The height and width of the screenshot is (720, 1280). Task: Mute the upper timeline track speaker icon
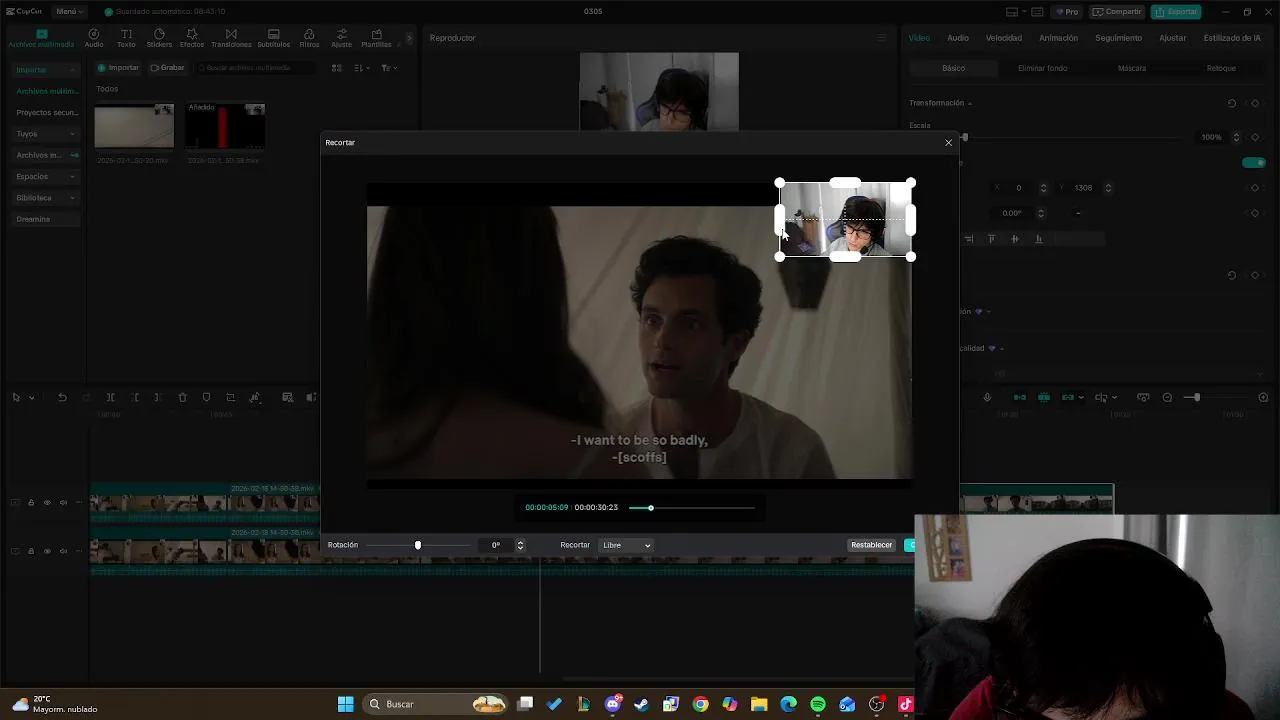[x=63, y=502]
